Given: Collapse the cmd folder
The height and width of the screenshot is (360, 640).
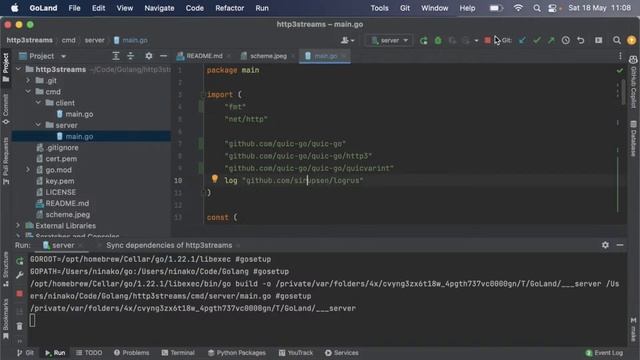Looking at the screenshot, I should point(28,92).
